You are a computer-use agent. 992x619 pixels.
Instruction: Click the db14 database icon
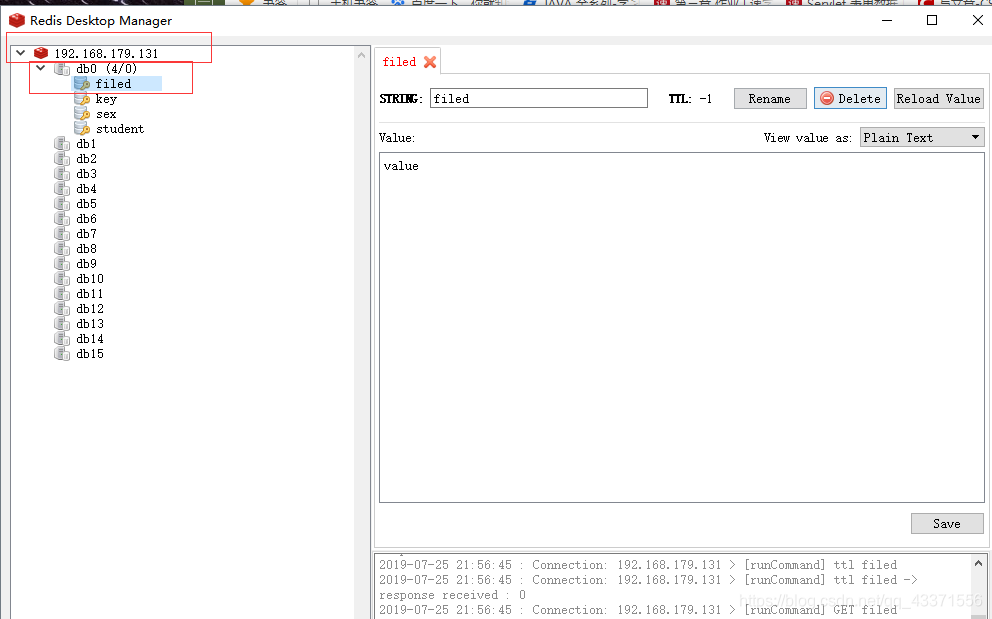point(62,339)
